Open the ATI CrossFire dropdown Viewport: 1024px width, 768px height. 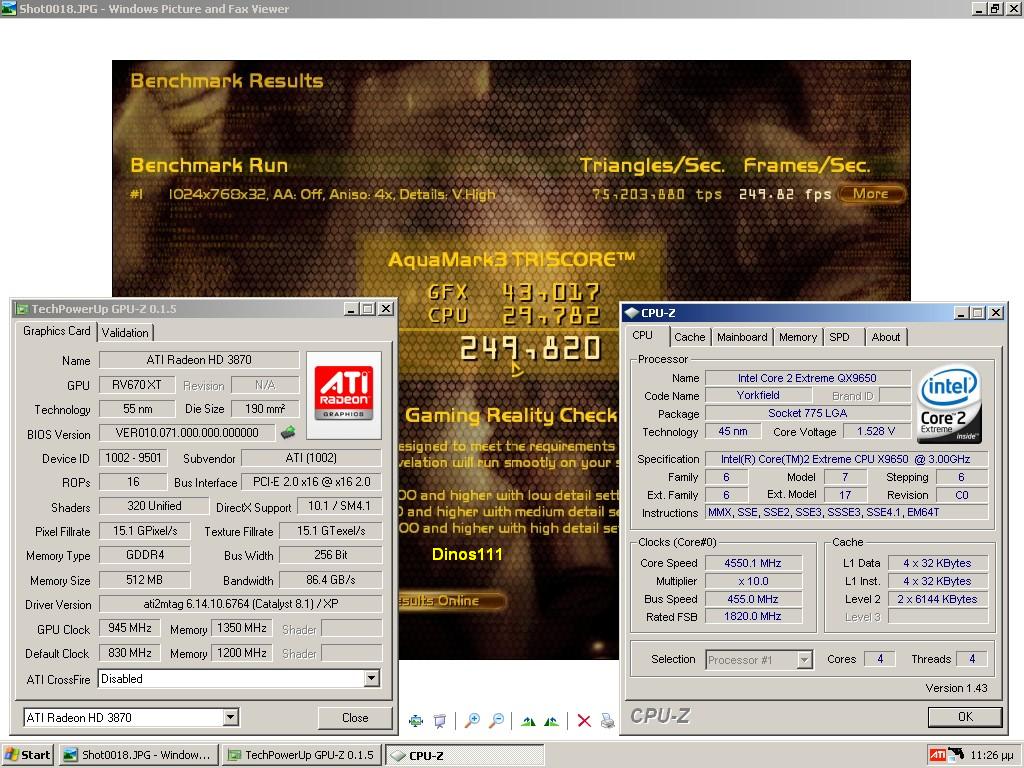tap(372, 679)
